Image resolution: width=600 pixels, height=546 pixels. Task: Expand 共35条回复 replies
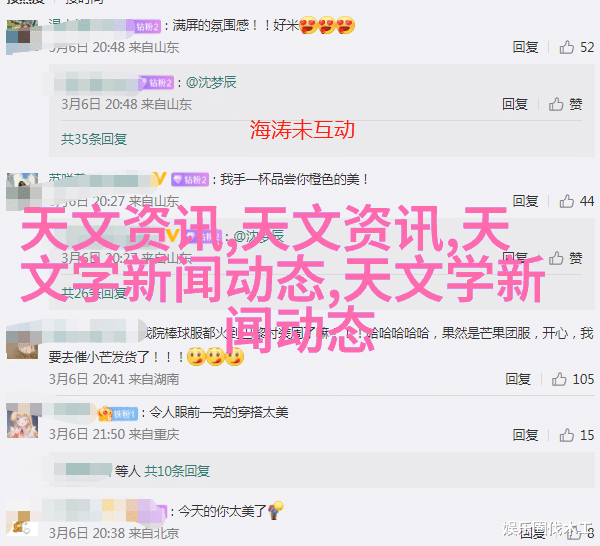click(x=94, y=139)
